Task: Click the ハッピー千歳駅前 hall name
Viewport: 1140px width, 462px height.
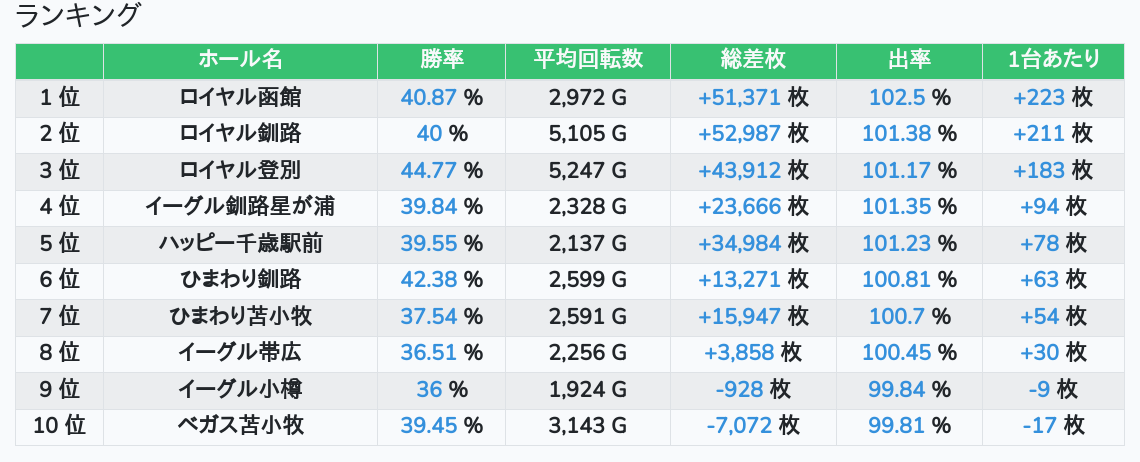Action: tap(240, 243)
